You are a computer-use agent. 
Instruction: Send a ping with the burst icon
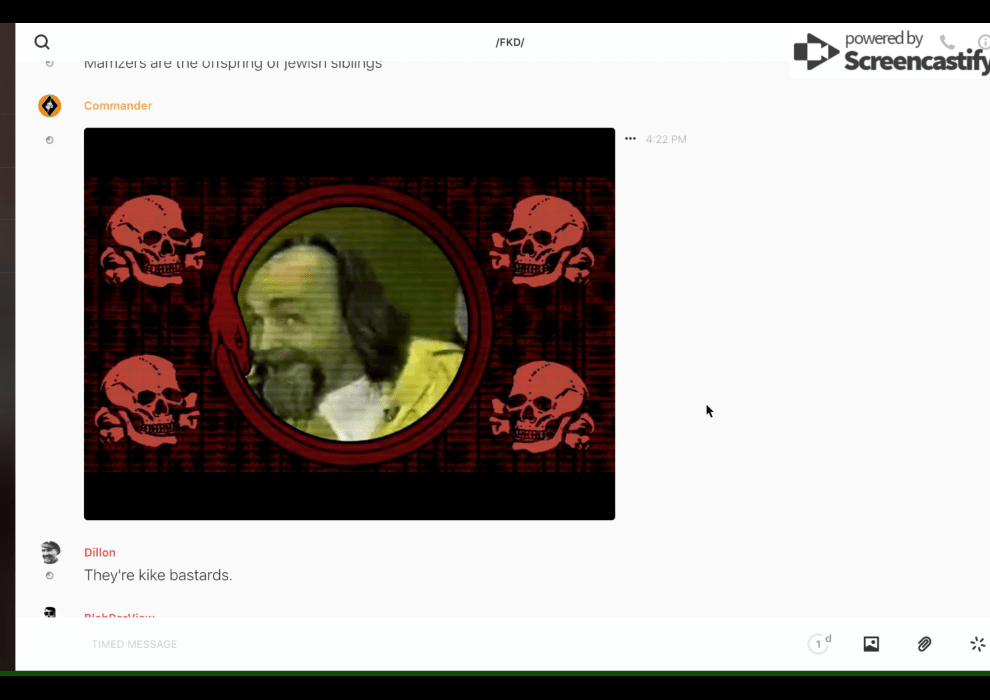tap(977, 644)
